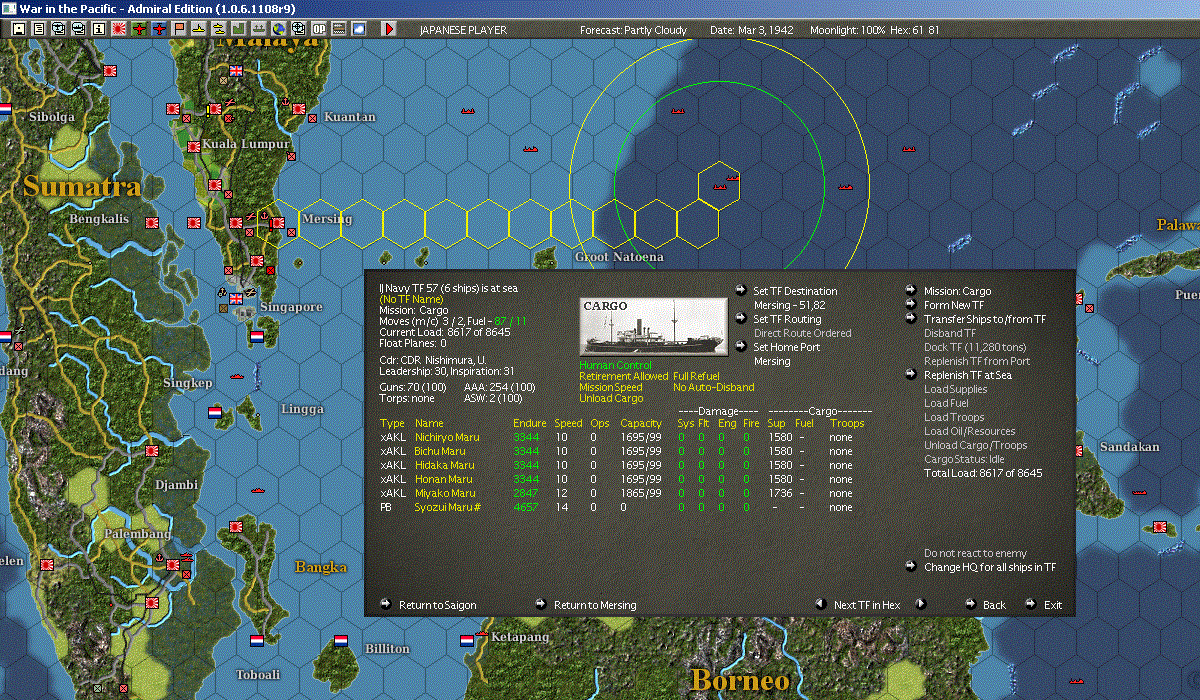Click the Back button
The height and width of the screenshot is (700, 1200).
pyautogui.click(x=994, y=605)
